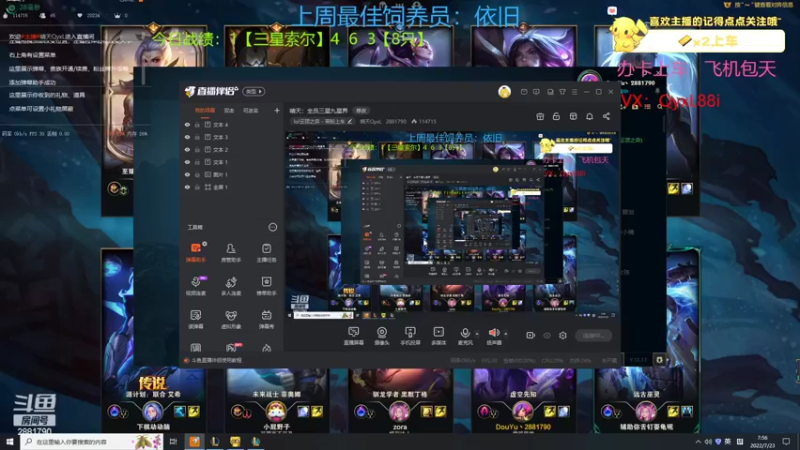Screen dimensions: 800x450
Task: Open the round more-options button in the toolbox header
Action: point(272,227)
